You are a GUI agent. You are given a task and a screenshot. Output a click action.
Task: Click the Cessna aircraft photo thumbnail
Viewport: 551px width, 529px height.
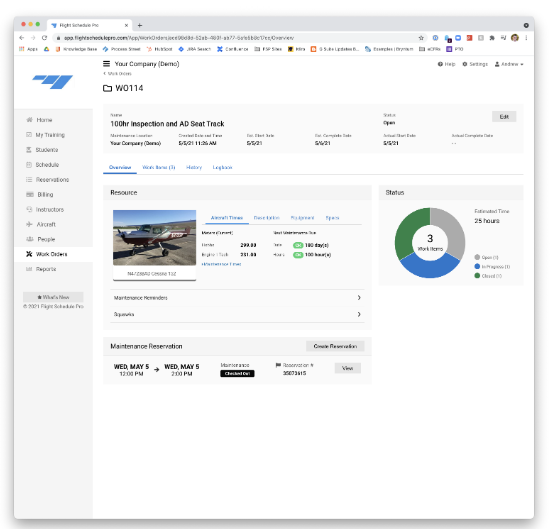[155, 238]
